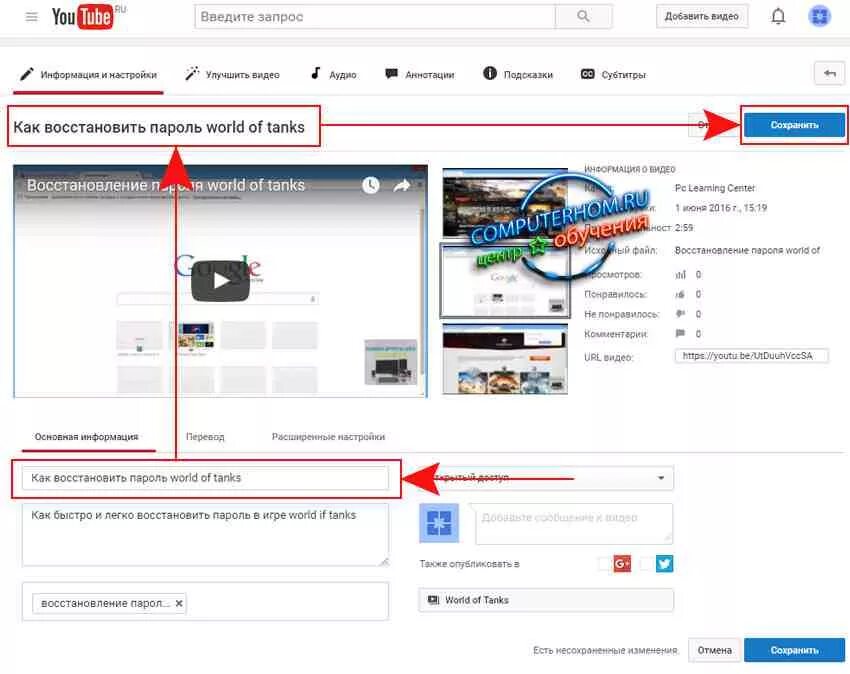
Task: Enable publishing to Google+ checkbox
Action: [x=604, y=564]
